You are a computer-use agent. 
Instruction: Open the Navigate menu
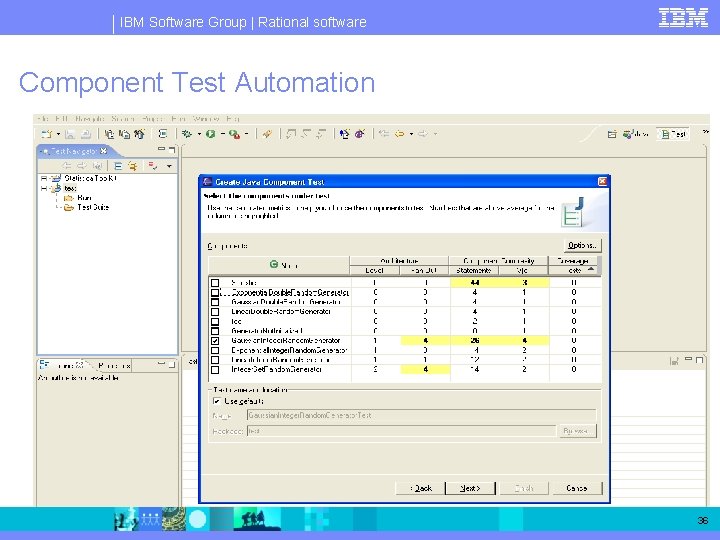[x=90, y=119]
